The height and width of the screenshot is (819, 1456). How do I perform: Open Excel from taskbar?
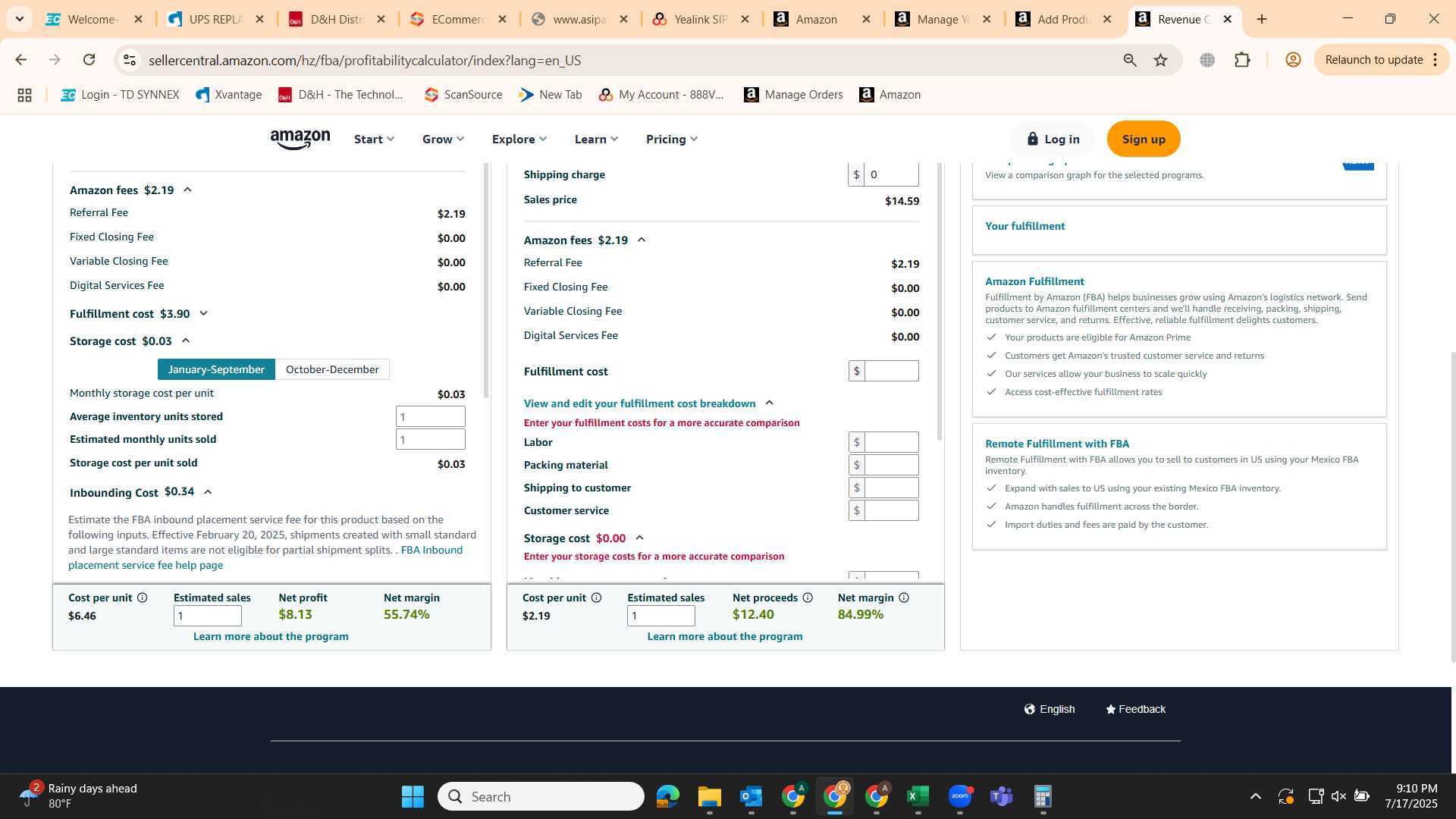click(x=918, y=796)
